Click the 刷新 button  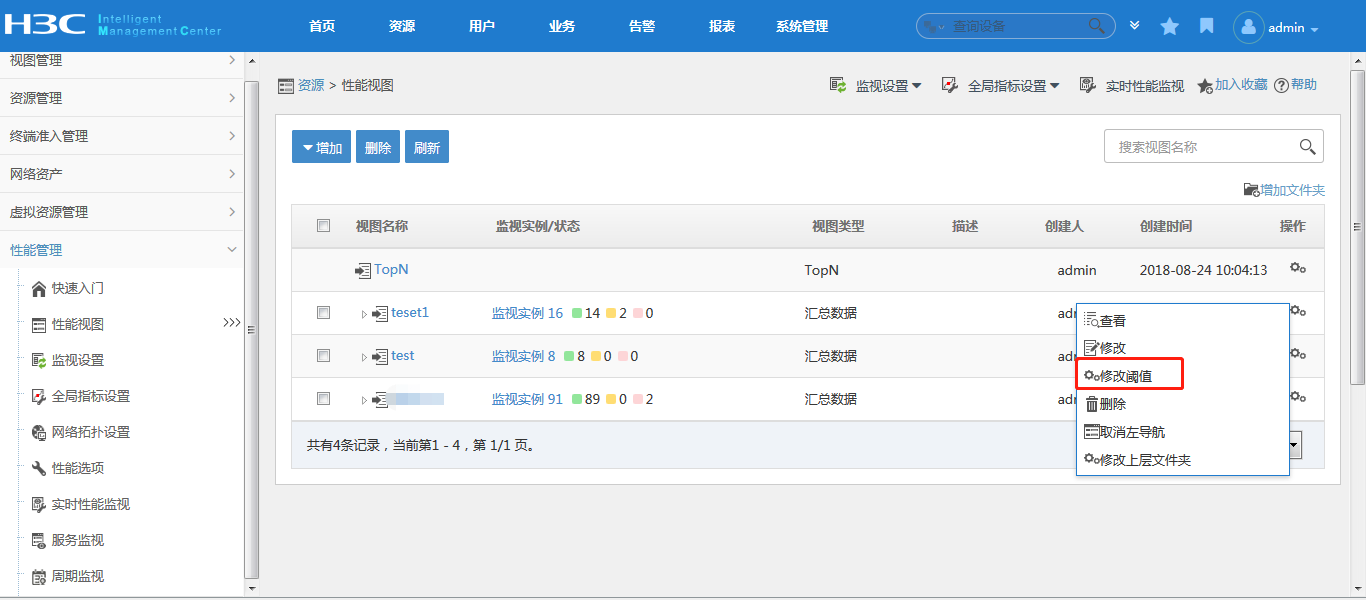(x=427, y=147)
